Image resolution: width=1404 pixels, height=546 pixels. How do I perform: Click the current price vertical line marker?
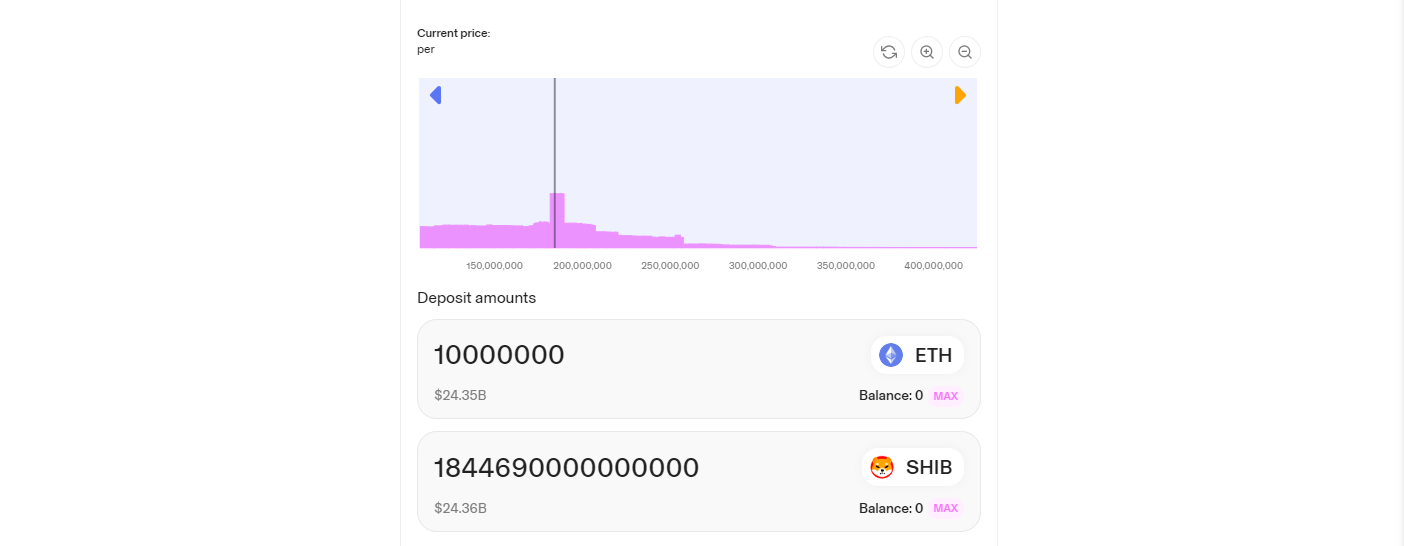[x=555, y=163]
